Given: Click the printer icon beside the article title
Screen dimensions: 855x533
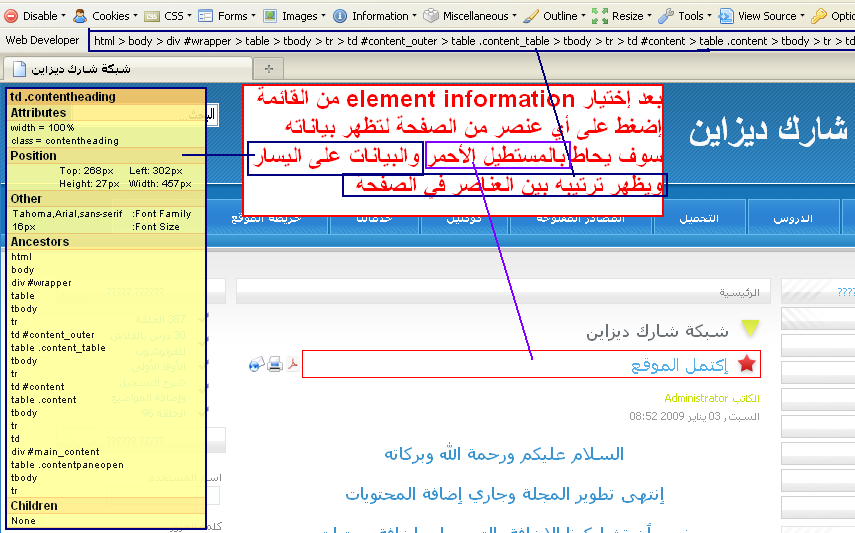Looking at the screenshot, I should coord(275,365).
